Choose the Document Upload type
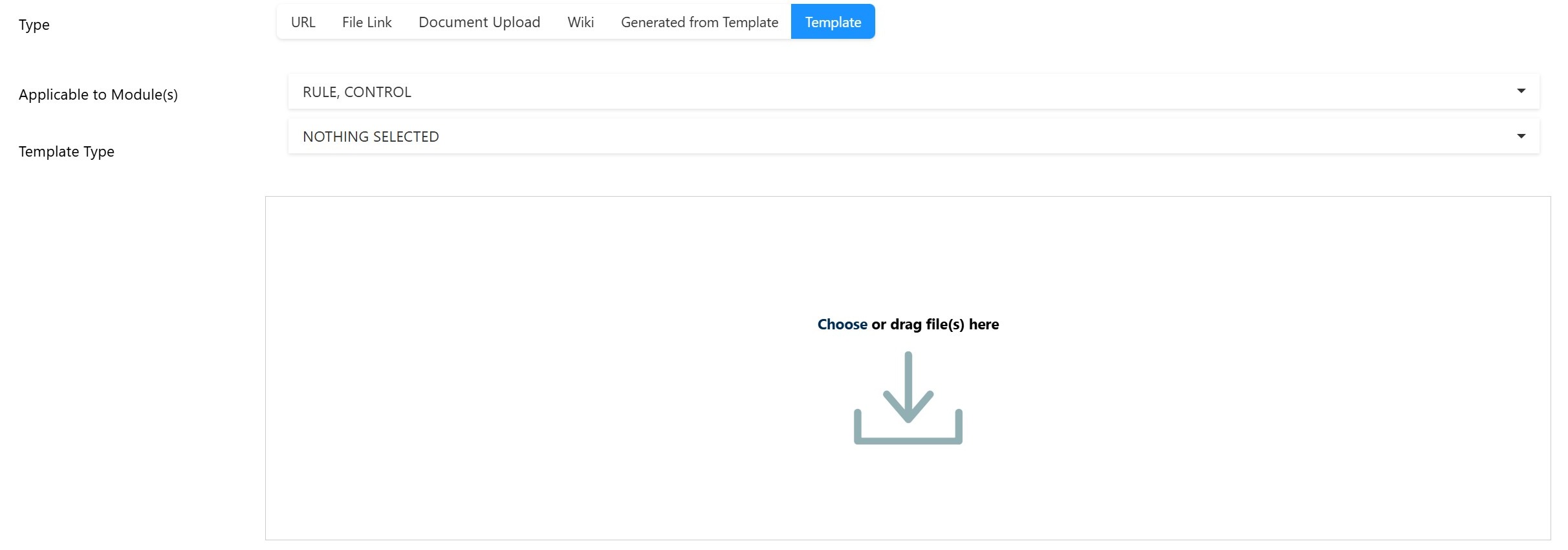1568x550 pixels. 479,22
